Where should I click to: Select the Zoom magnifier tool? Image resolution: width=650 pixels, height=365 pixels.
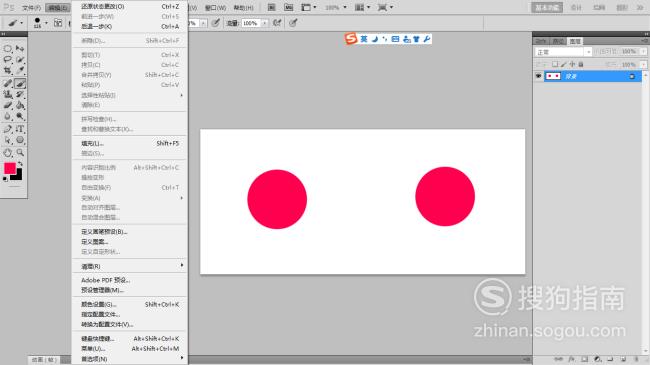tap(20, 153)
